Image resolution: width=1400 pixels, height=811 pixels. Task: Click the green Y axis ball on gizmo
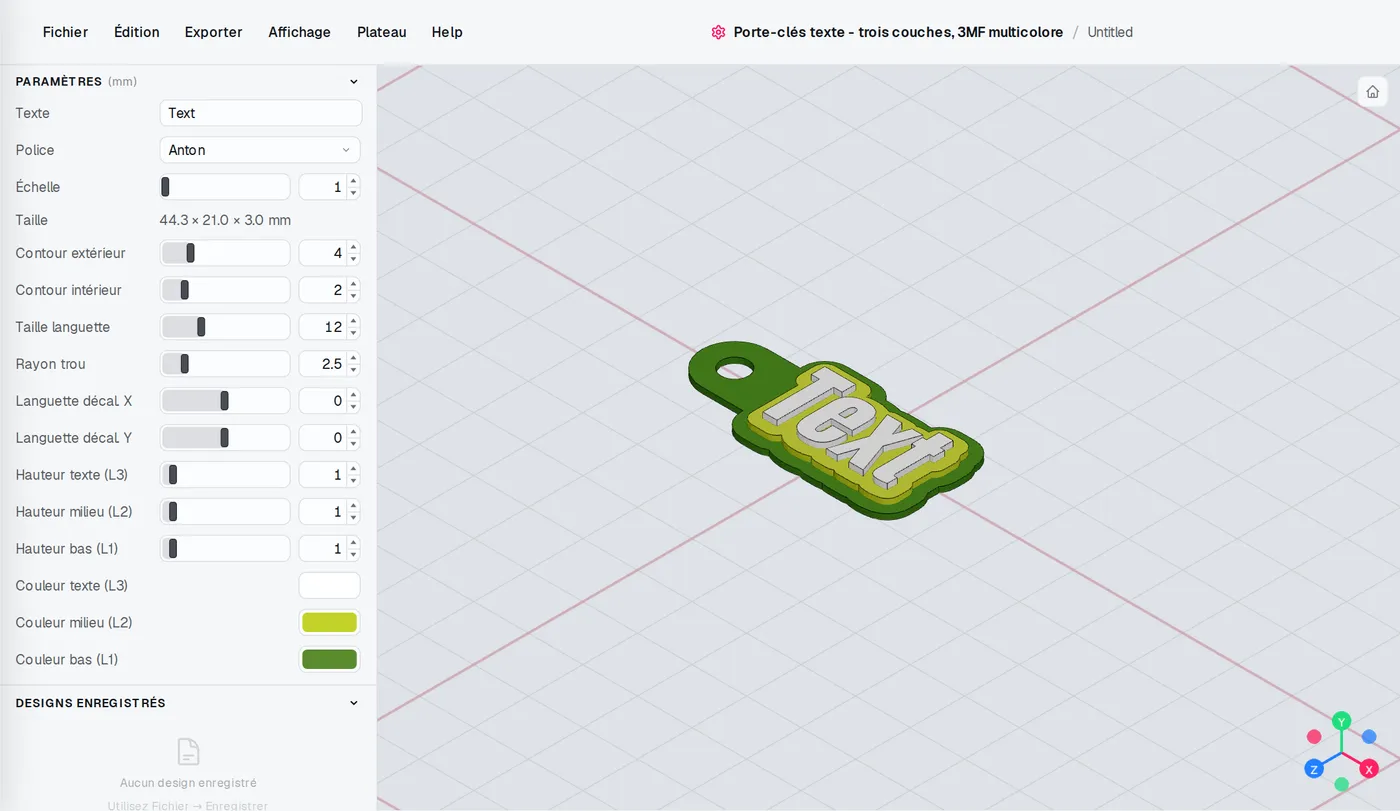[x=1342, y=720]
